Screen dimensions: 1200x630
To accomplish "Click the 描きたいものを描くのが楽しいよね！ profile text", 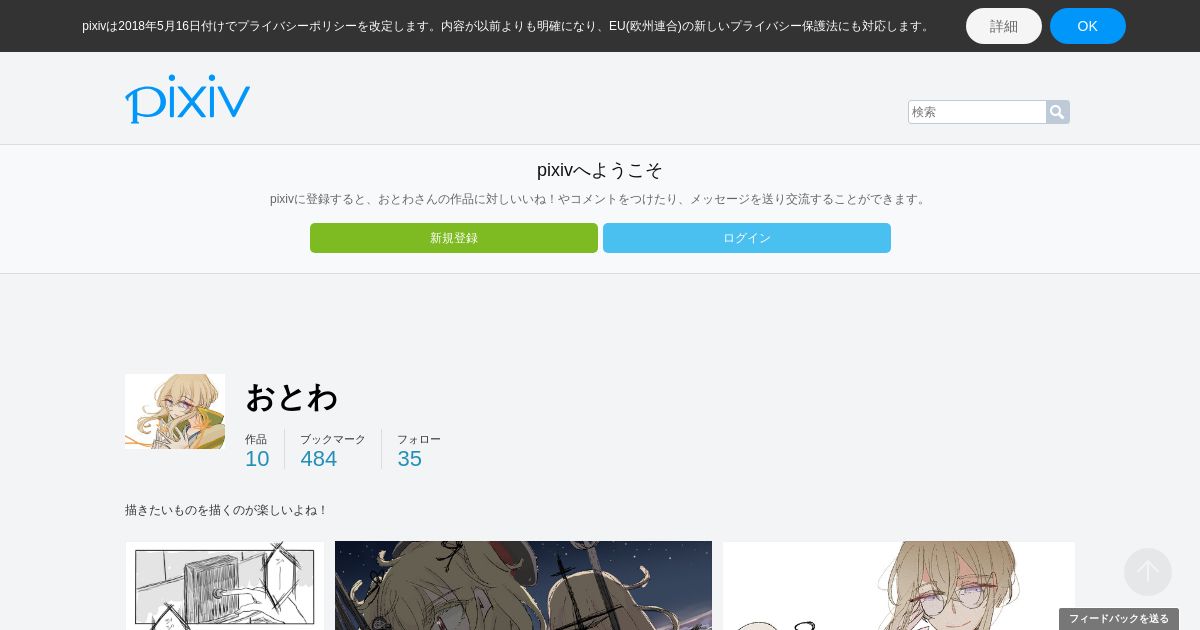I will (227, 510).
